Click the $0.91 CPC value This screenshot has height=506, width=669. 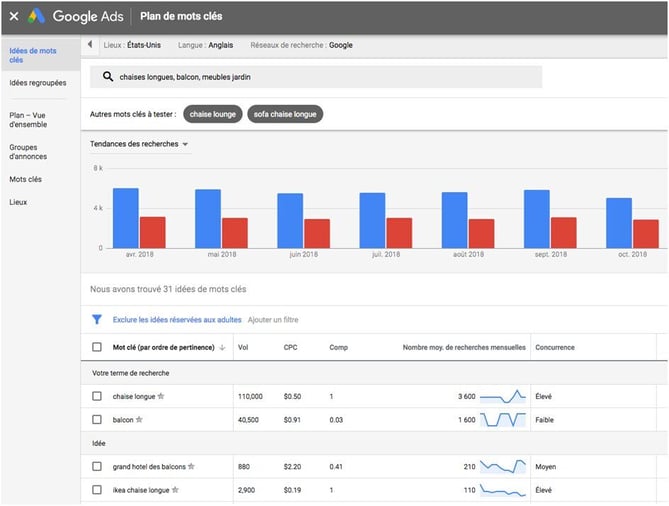(x=292, y=420)
